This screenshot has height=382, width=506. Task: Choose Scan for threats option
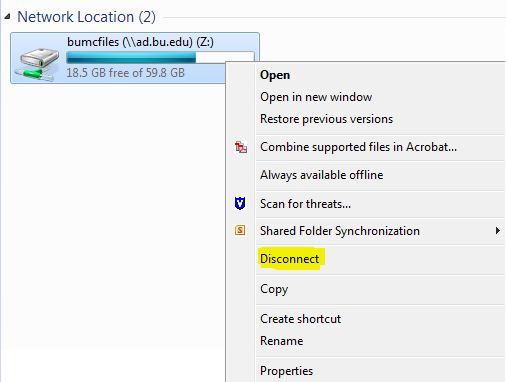(x=305, y=204)
